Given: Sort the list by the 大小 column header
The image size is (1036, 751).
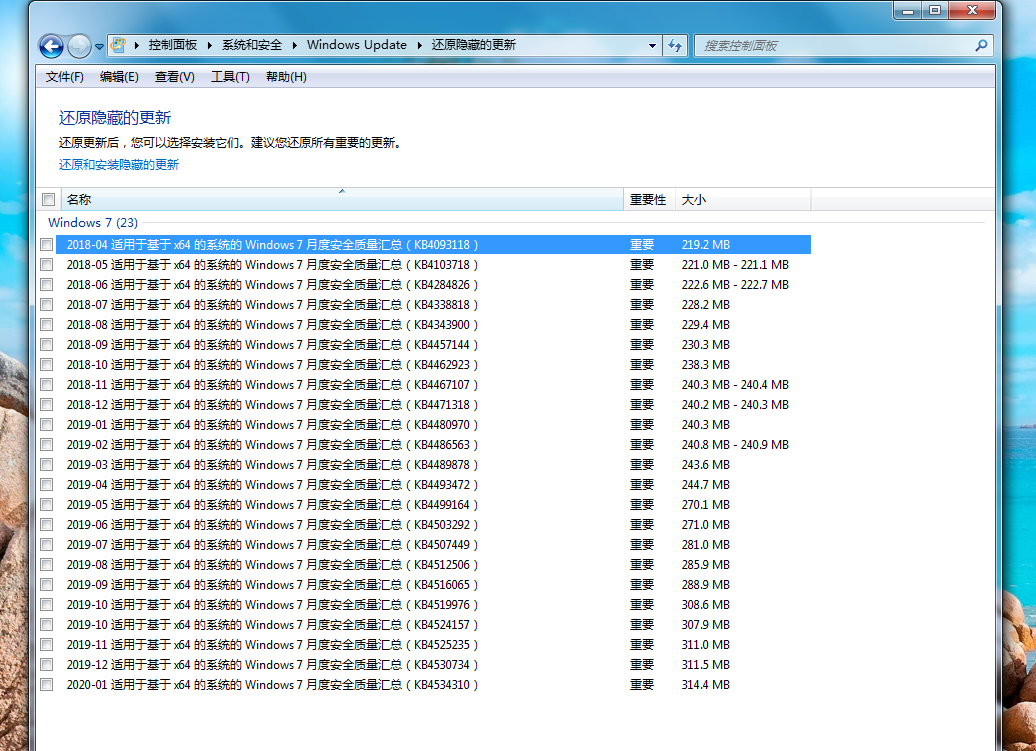Looking at the screenshot, I should coord(693,200).
